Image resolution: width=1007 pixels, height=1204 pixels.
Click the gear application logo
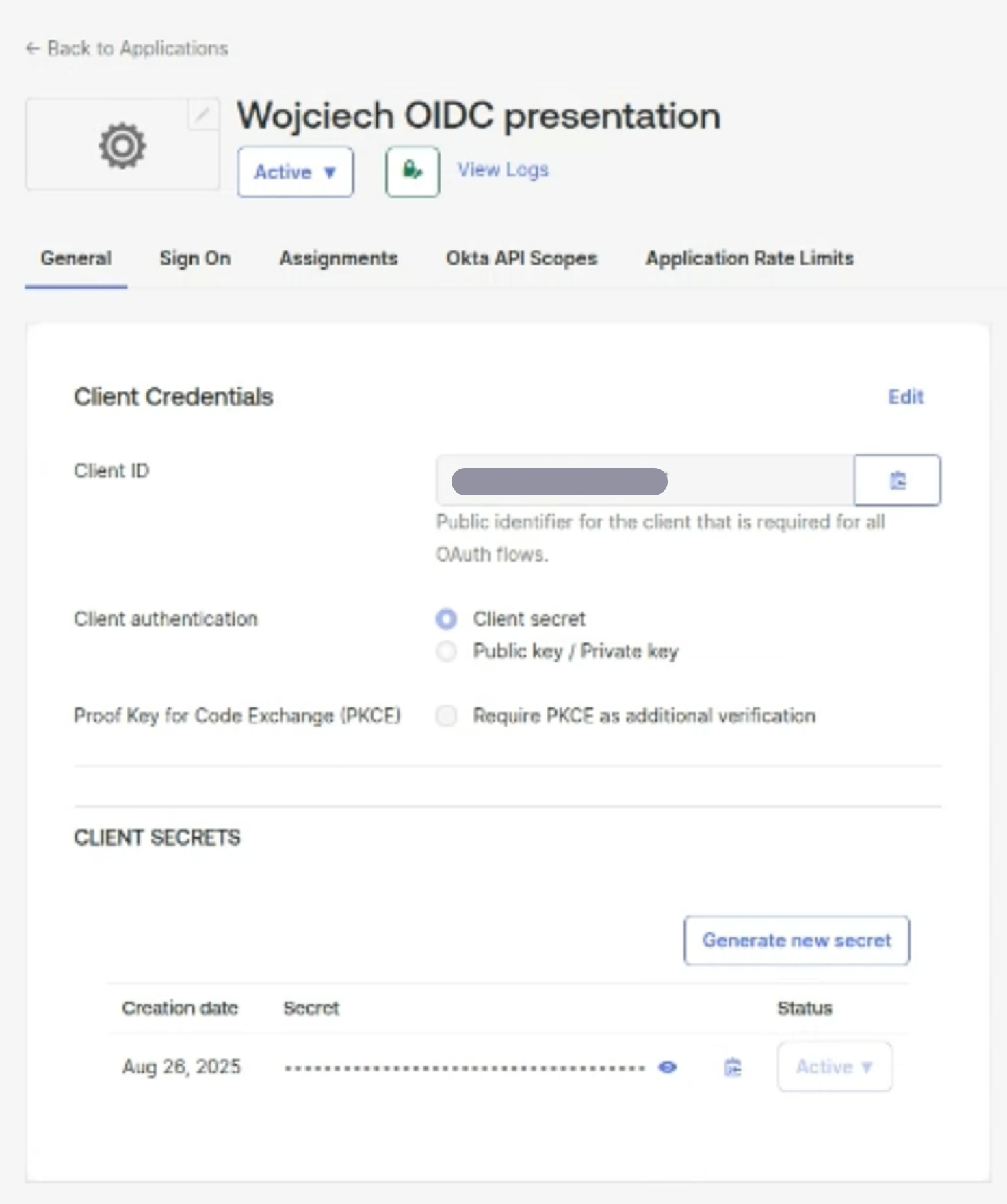(x=122, y=144)
